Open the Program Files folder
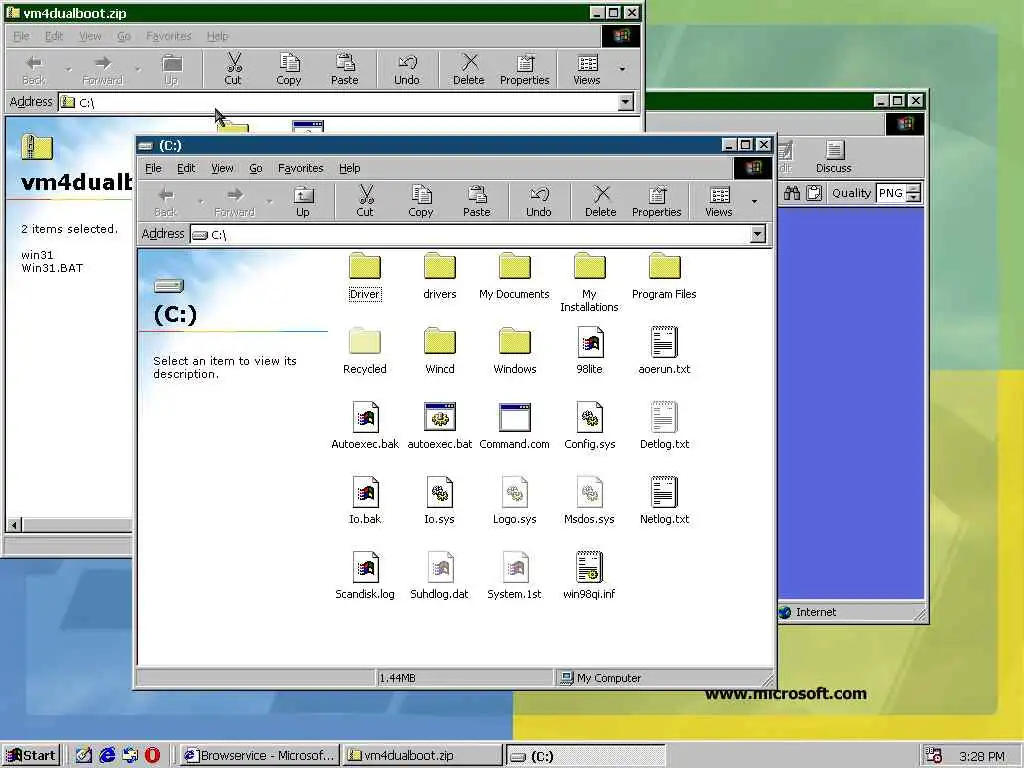Screen dimensions: 1024x768 click(664, 276)
